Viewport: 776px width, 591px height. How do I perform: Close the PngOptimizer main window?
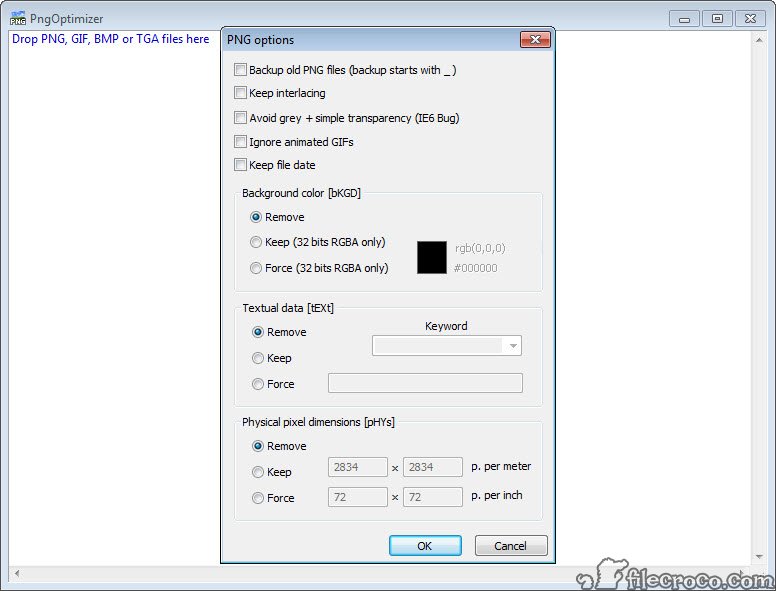750,19
